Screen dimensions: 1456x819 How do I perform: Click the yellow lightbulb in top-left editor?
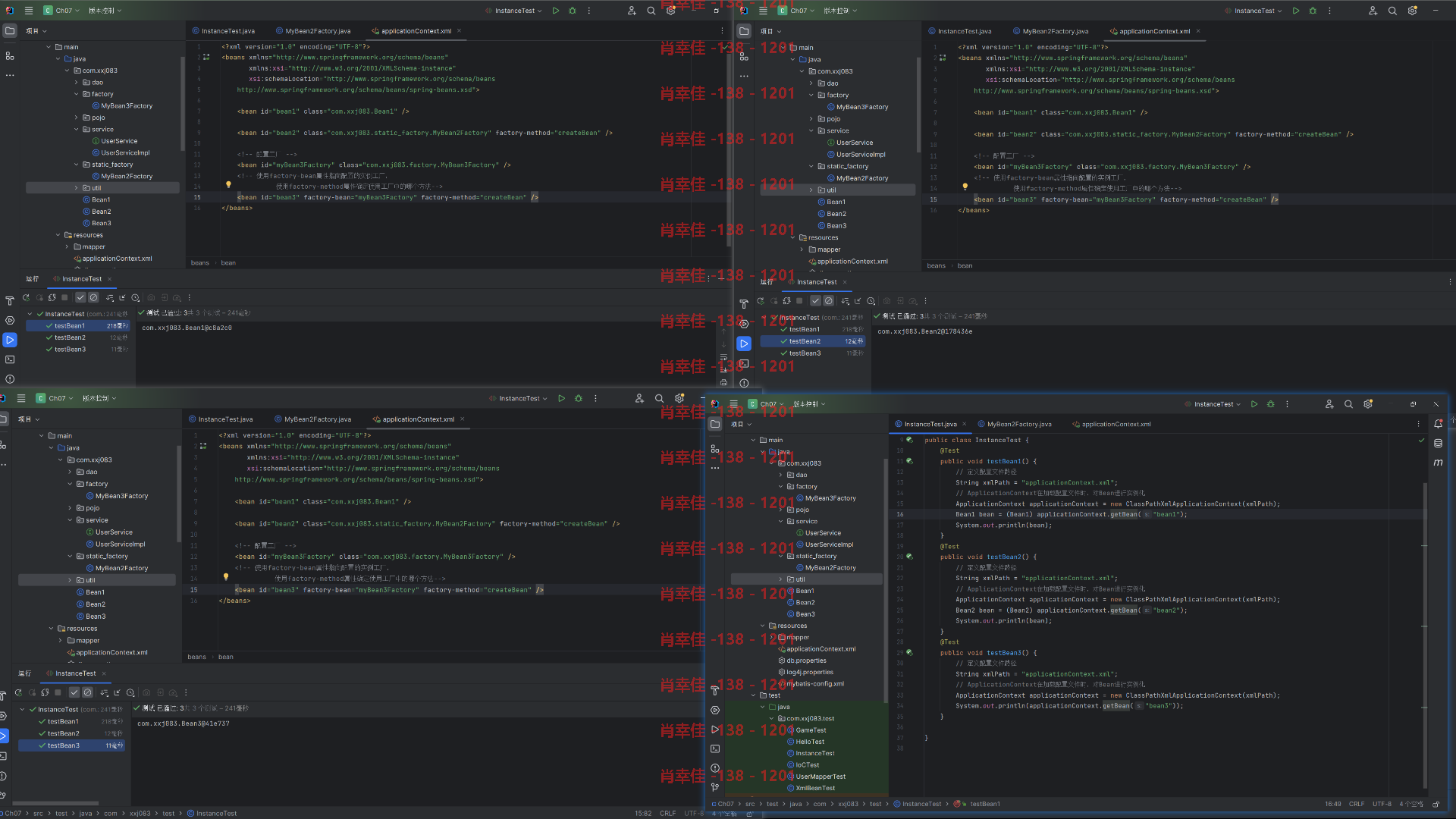click(228, 184)
